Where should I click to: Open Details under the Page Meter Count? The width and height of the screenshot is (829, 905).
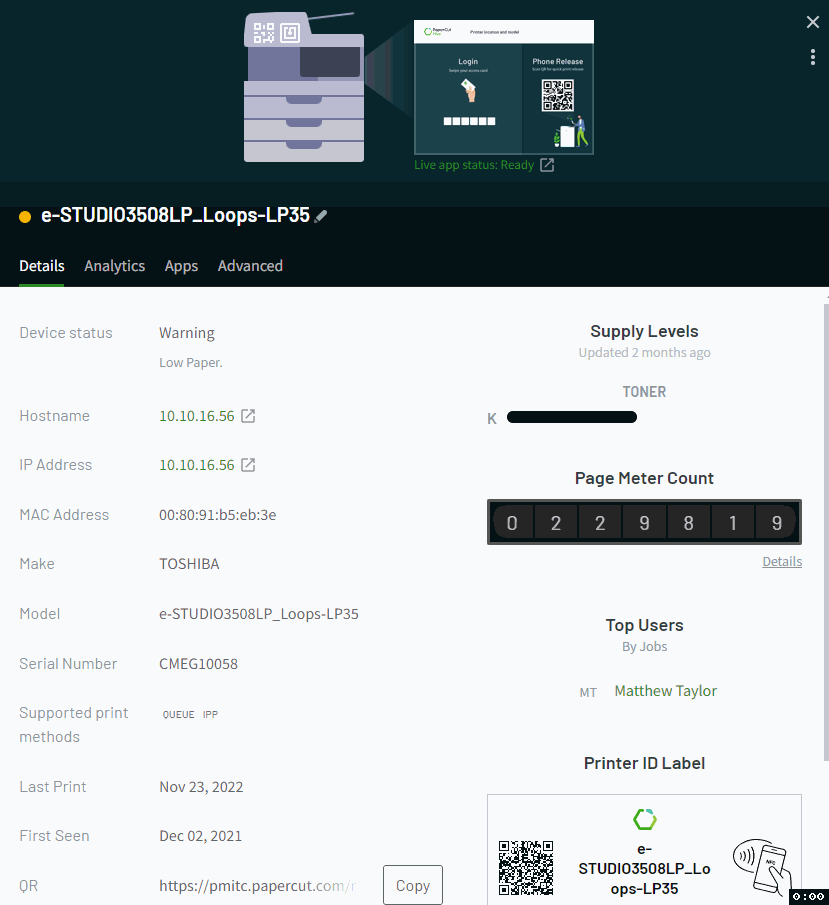pos(781,561)
